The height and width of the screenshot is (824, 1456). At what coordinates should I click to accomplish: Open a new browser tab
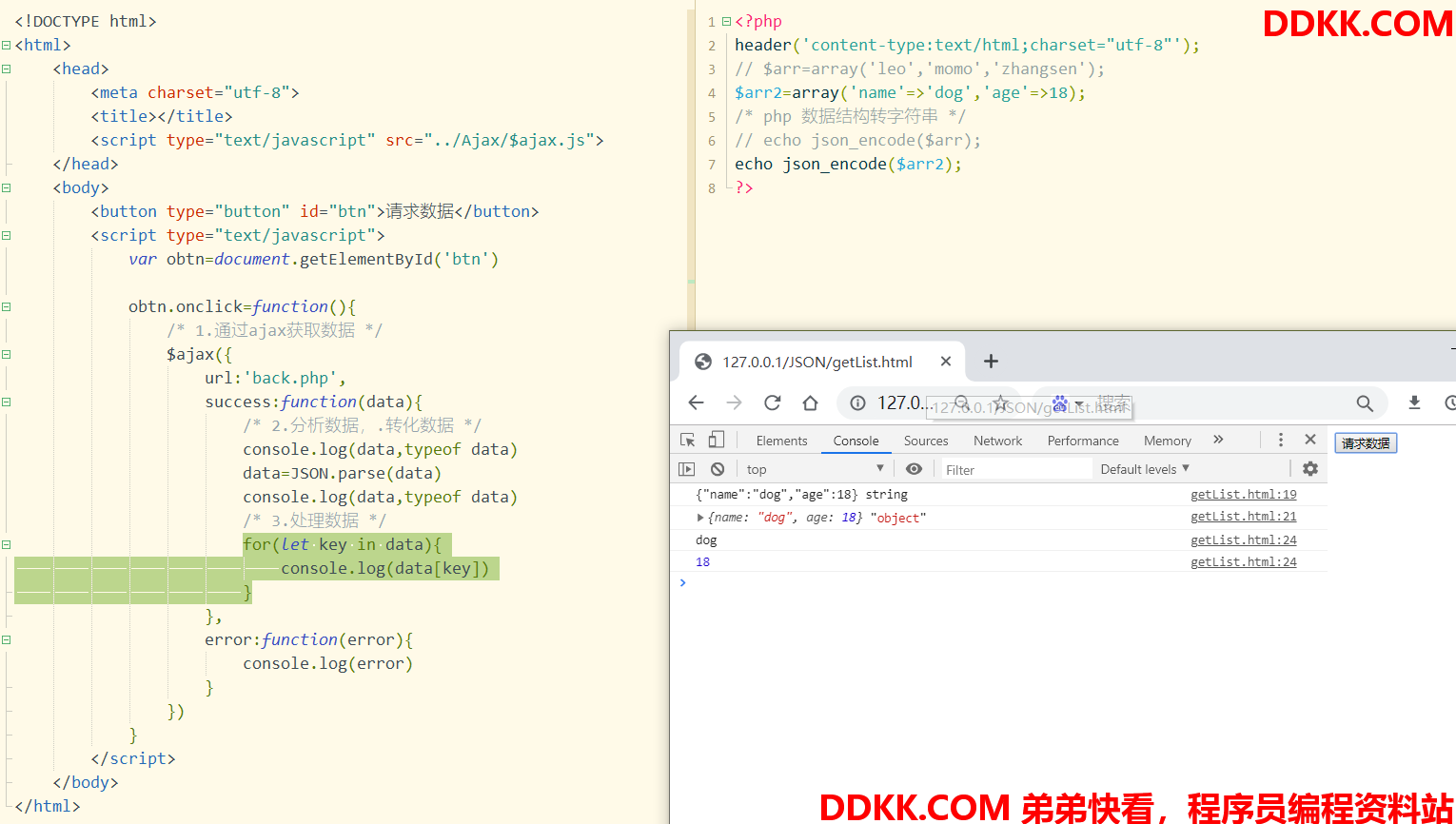tap(991, 361)
